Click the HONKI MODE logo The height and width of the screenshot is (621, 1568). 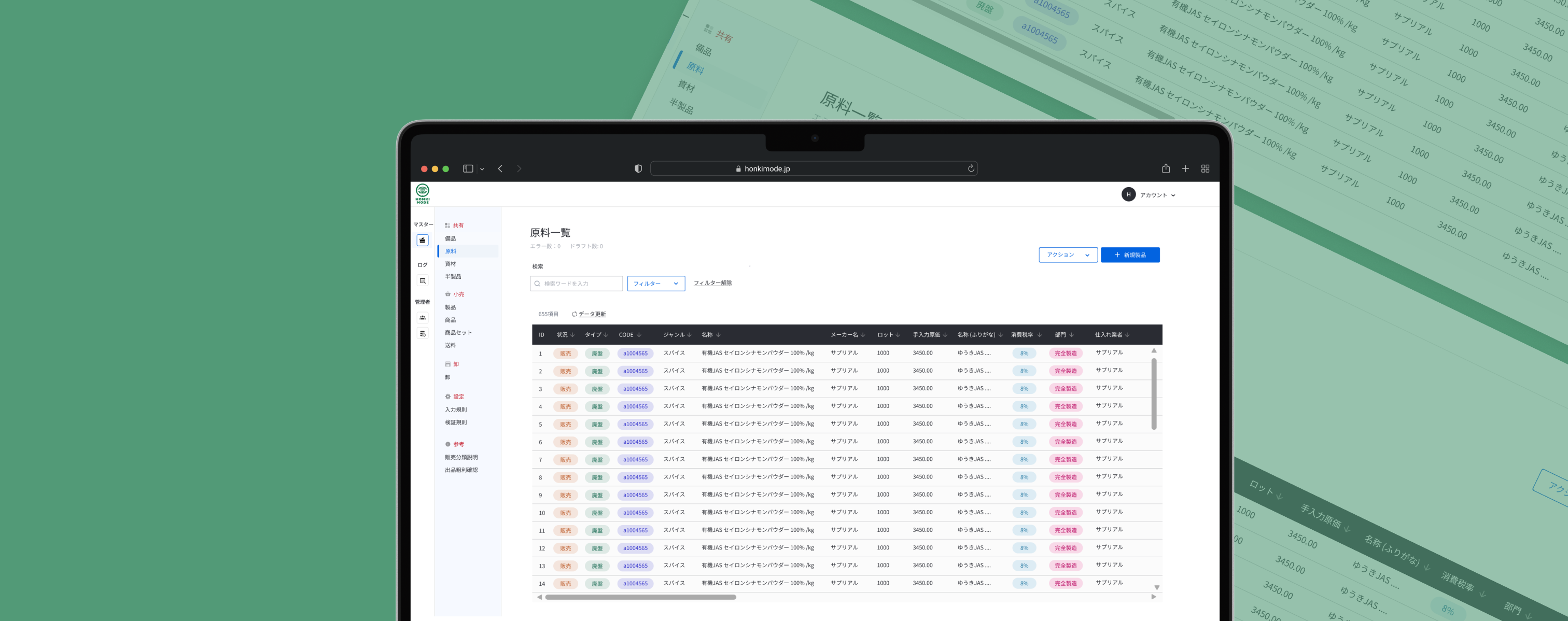coord(423,194)
